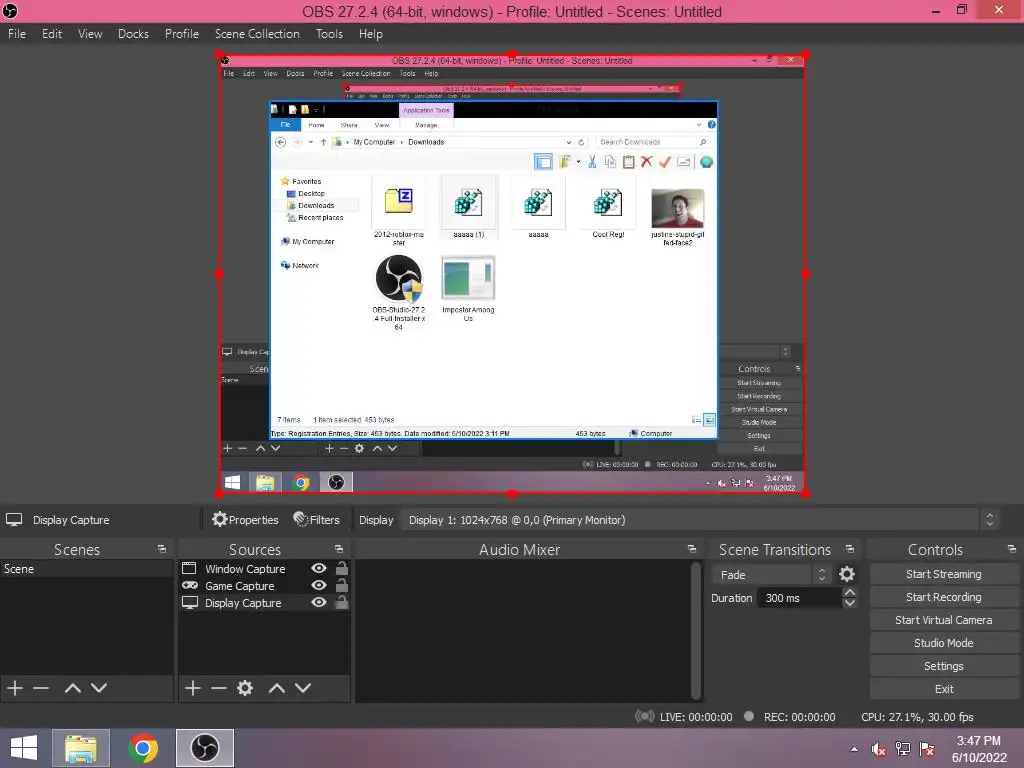Open source Filters button
Screen dimensions: 1024x768
click(x=317, y=520)
